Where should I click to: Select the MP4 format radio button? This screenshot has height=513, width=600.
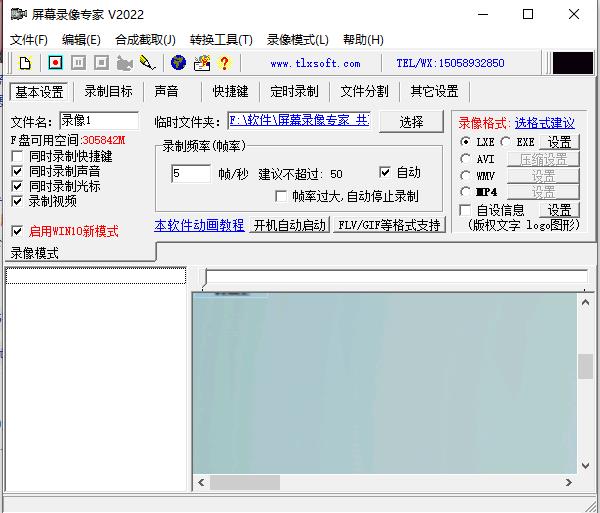click(x=465, y=191)
